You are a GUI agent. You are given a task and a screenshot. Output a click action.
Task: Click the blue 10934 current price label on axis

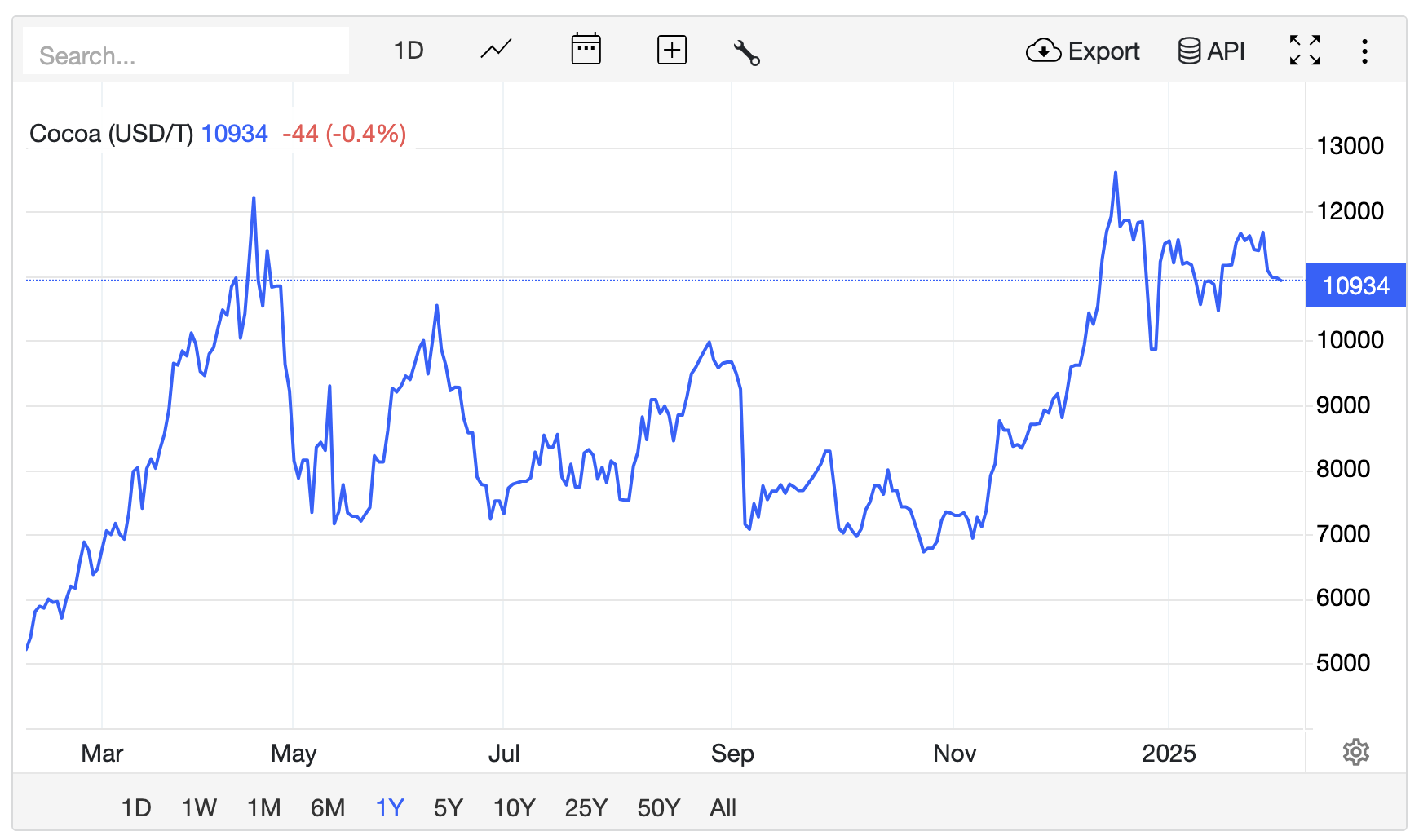(x=1355, y=285)
